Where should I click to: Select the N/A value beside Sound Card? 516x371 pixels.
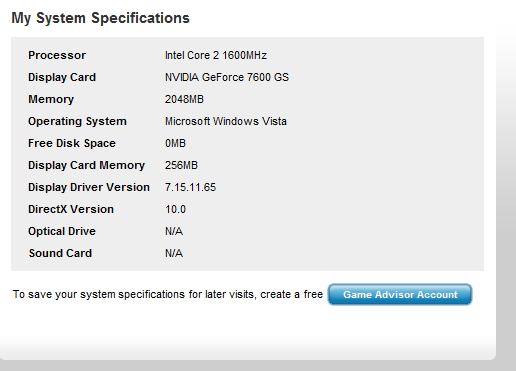click(174, 253)
